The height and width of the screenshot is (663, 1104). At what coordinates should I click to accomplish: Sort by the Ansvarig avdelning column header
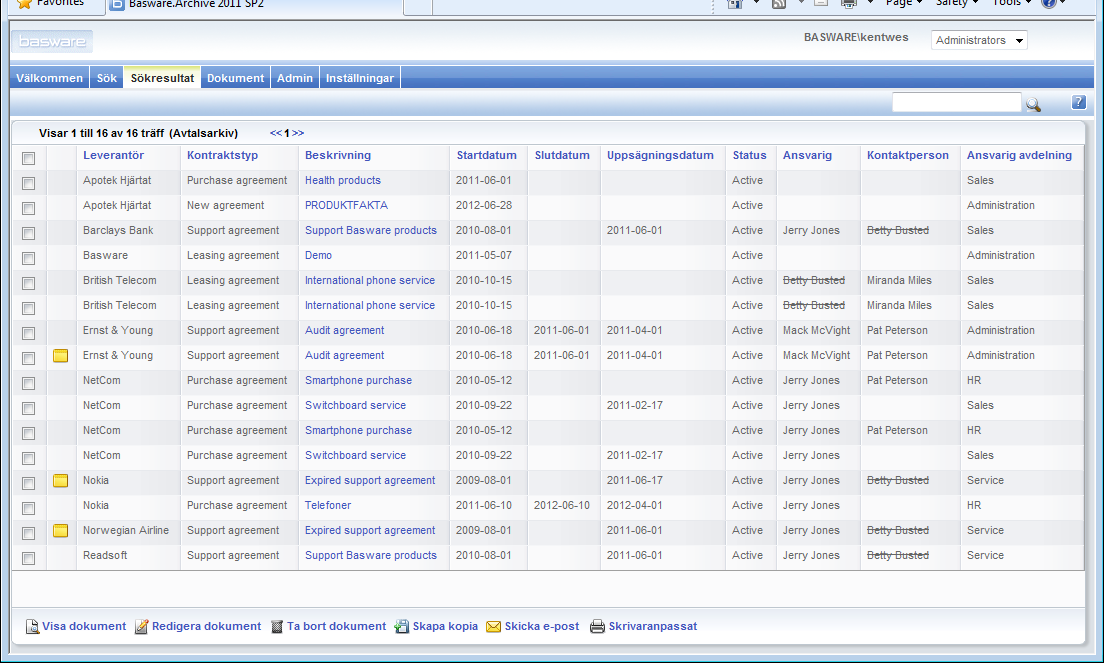[x=1019, y=156]
